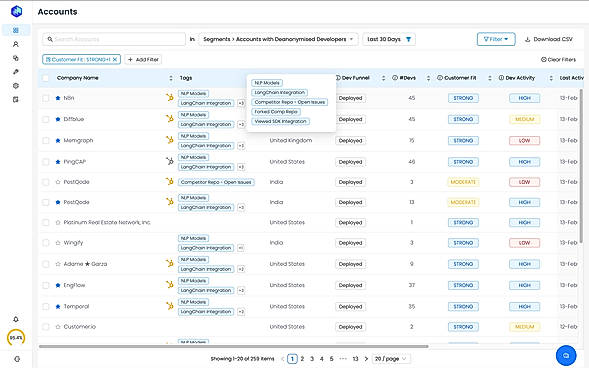
Task: Click Diffblue's MEDIUM dev activity badge
Action: pyautogui.click(x=524, y=119)
